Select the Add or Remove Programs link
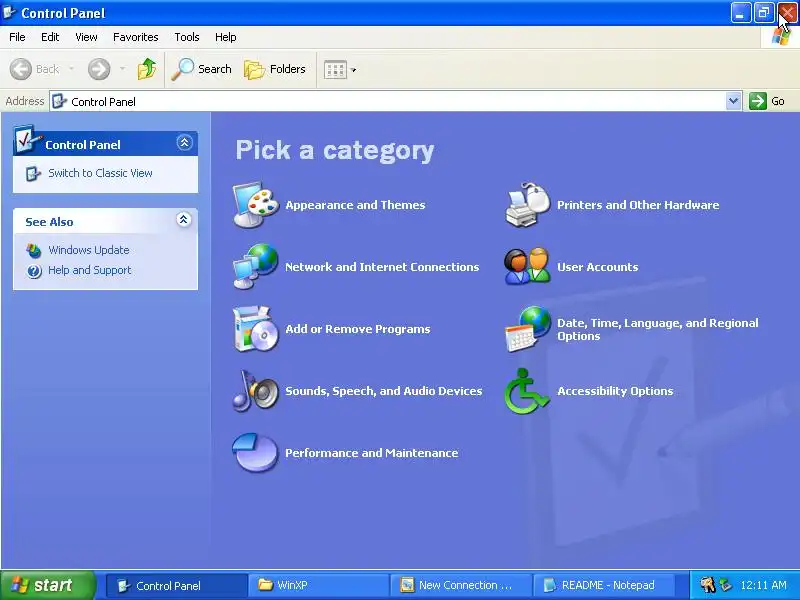Viewport: 800px width, 600px height. click(358, 329)
